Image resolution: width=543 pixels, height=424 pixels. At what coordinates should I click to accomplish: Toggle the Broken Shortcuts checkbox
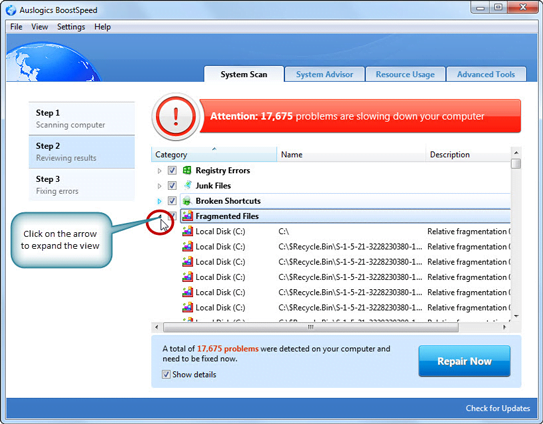pos(172,201)
